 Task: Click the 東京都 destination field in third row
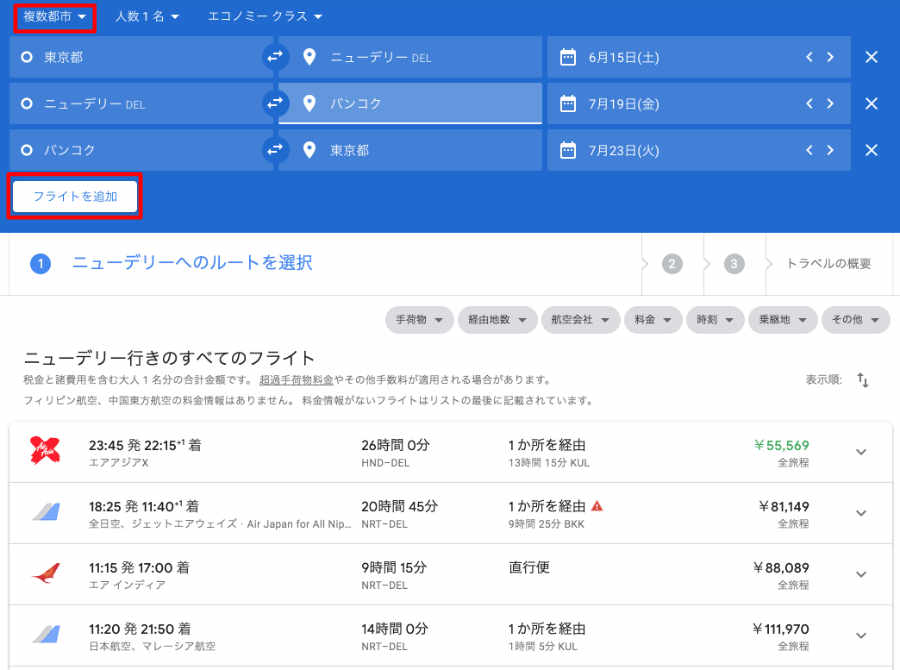410,150
